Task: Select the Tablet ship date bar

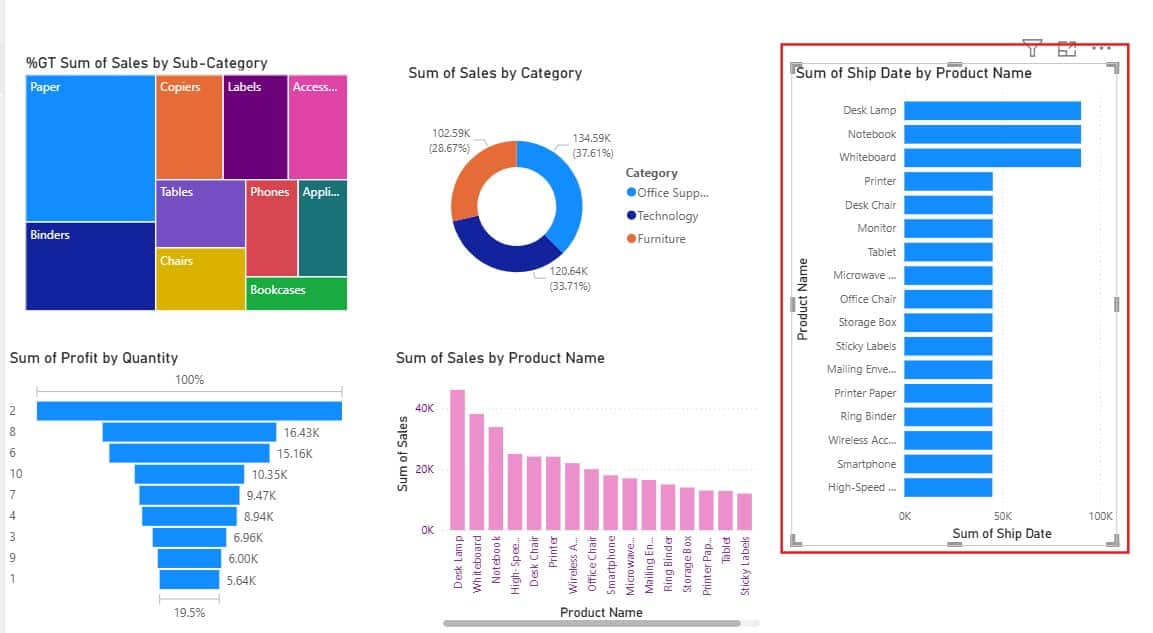Action: click(x=948, y=251)
